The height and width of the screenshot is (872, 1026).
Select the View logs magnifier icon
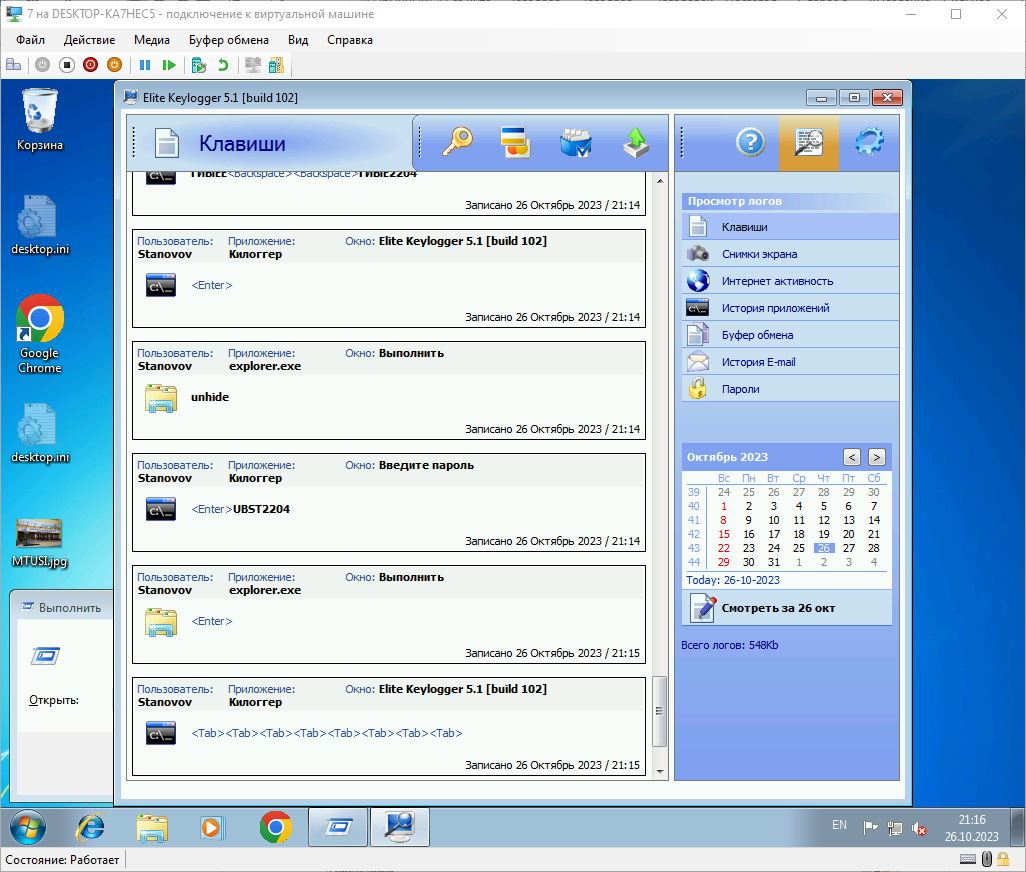pyautogui.click(x=809, y=143)
